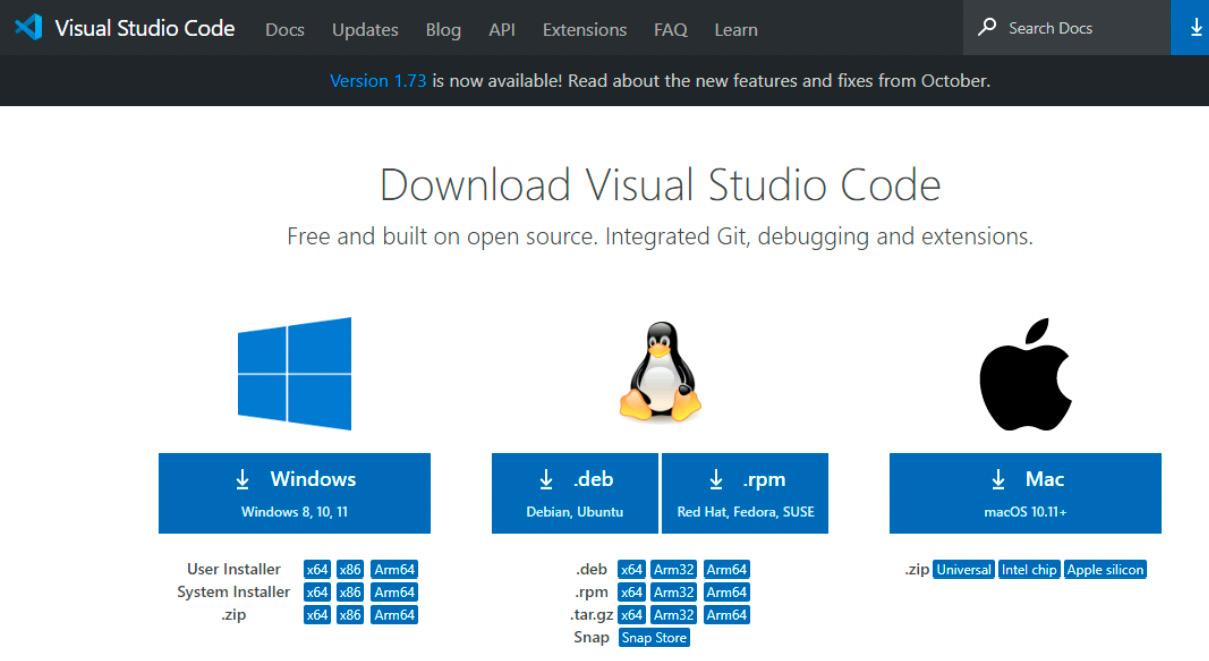Select API in the top navigation

click(502, 30)
